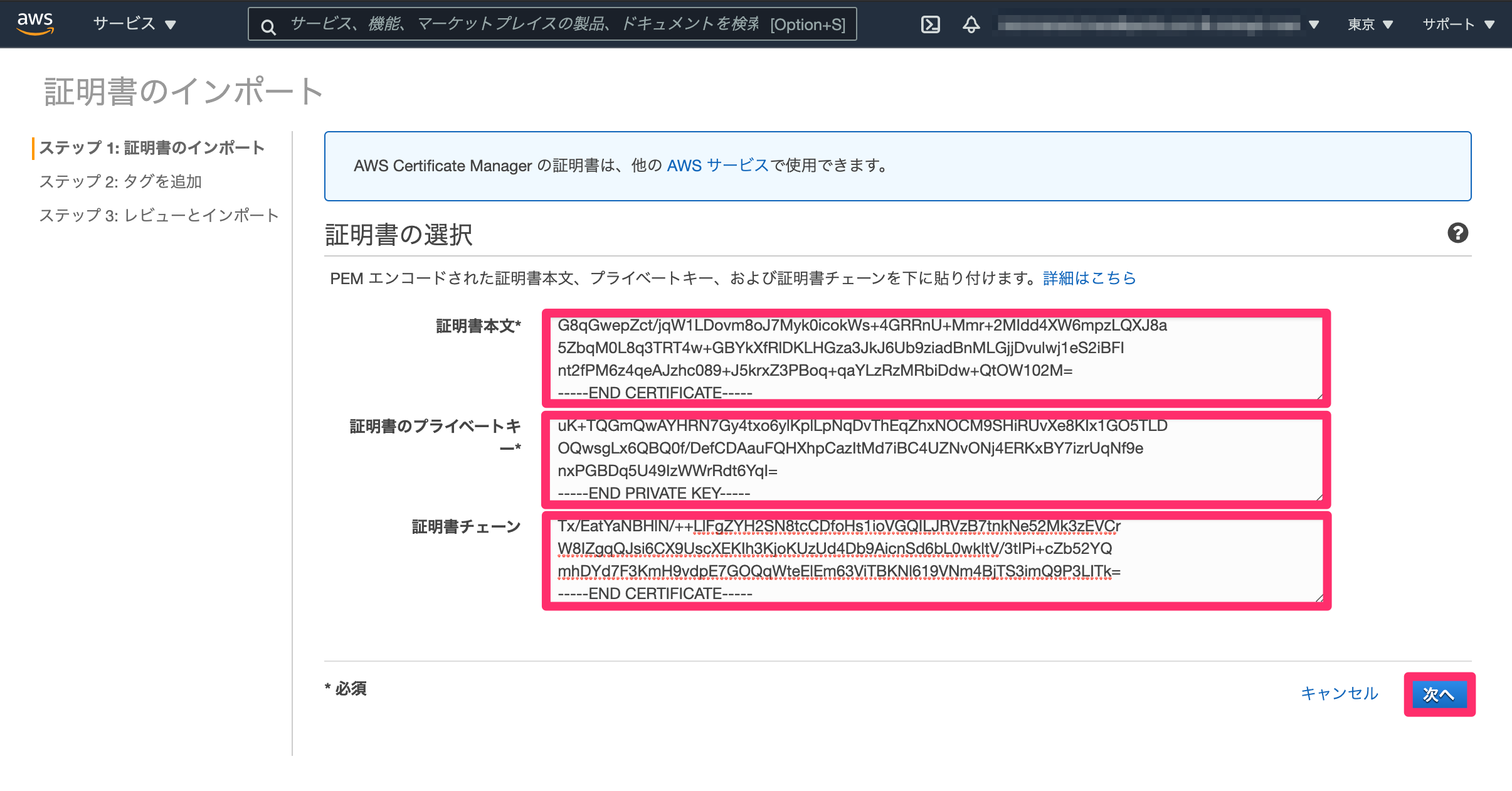This screenshot has width=1512, height=791.
Task: Click the 証明書チェーン textarea resize handle
Action: click(1319, 598)
